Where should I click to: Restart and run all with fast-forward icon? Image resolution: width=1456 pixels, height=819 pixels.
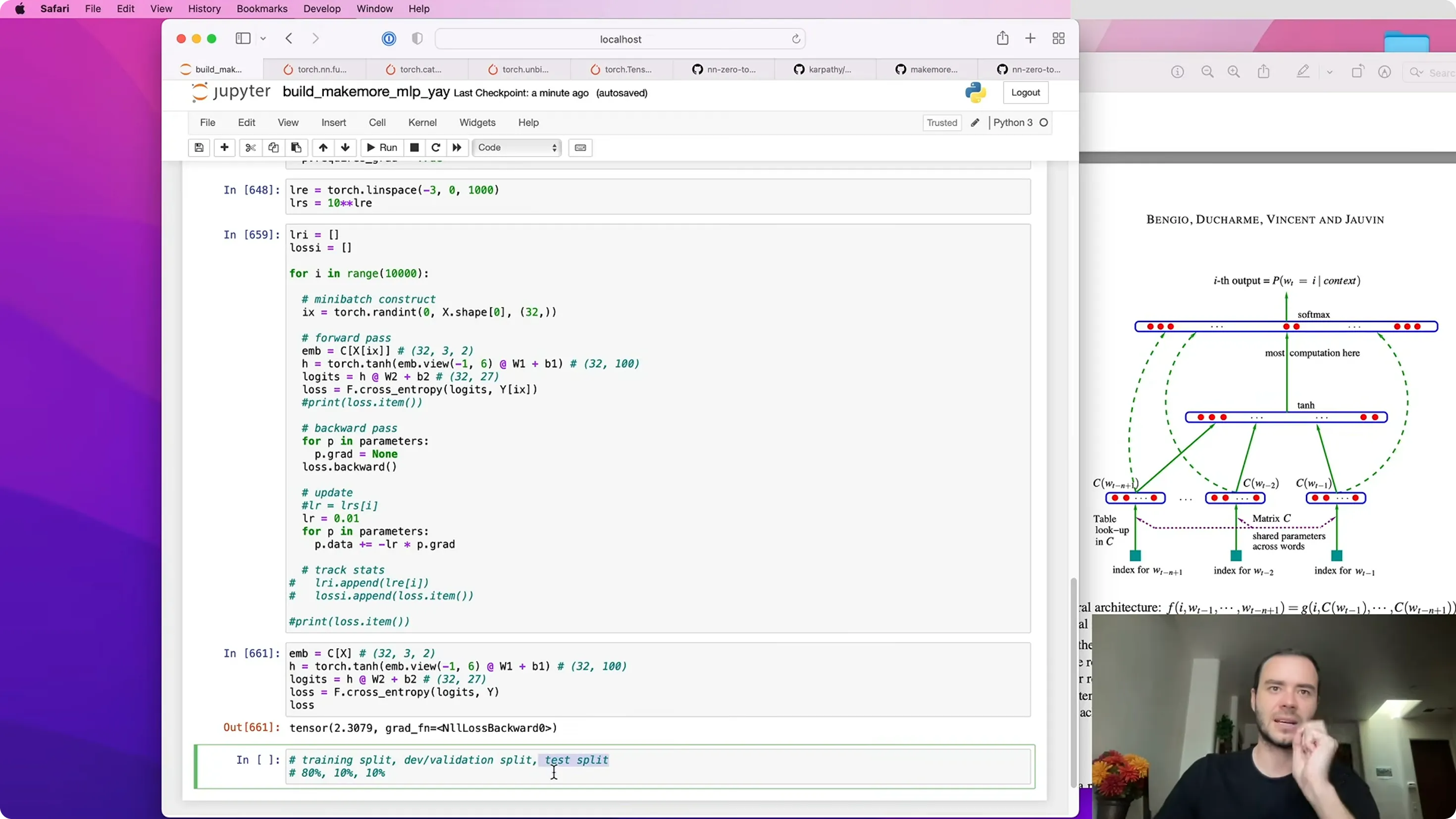pos(457,148)
